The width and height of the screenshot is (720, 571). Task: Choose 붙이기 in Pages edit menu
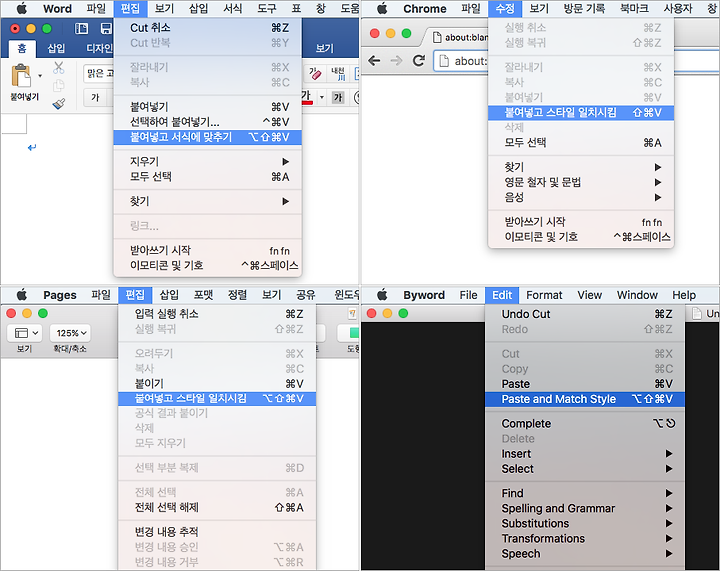(x=217, y=383)
